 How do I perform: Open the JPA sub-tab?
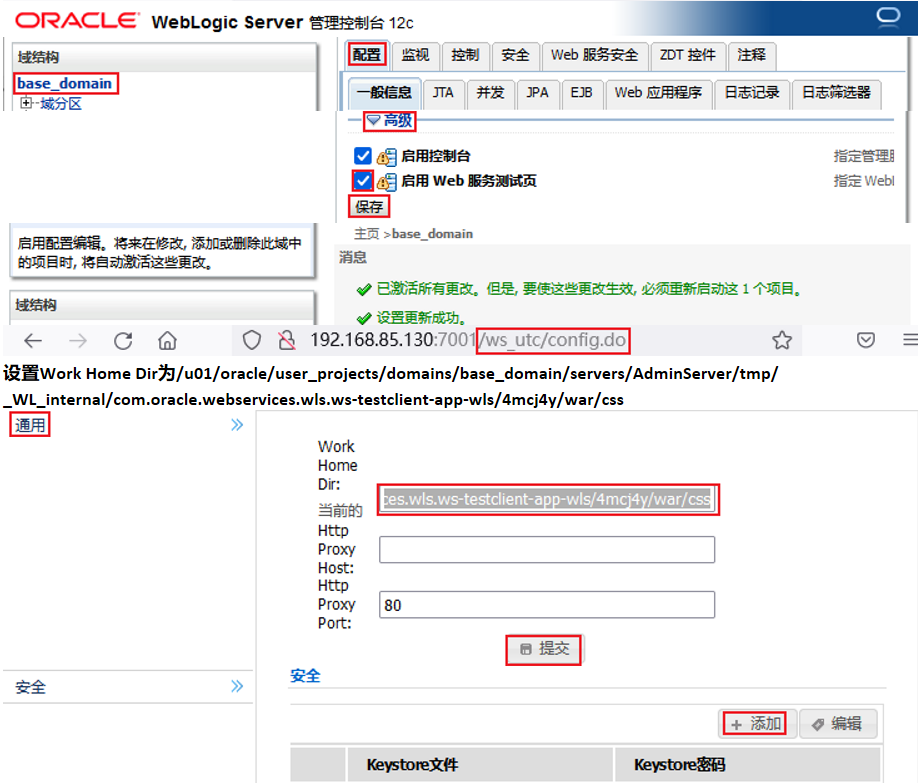[x=537, y=93]
